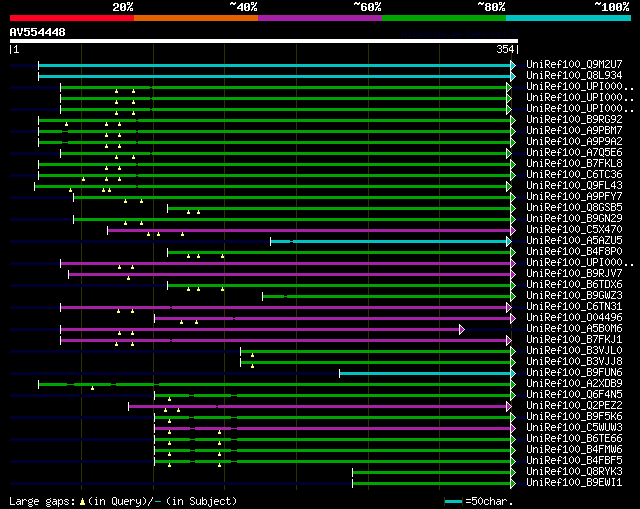The image size is (640, 509).
Task: Click the yellow gap marker on UniRef100_B9RJV7 row
Action: point(129,278)
